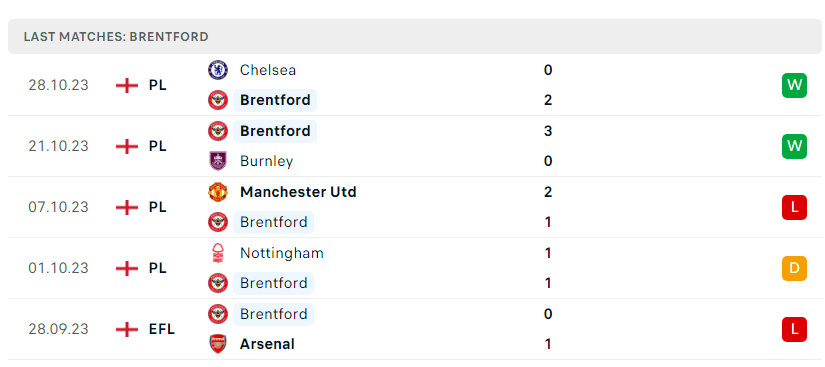This screenshot has height=367, width=825.
Task: Click the Chelsea club crest
Action: click(217, 70)
